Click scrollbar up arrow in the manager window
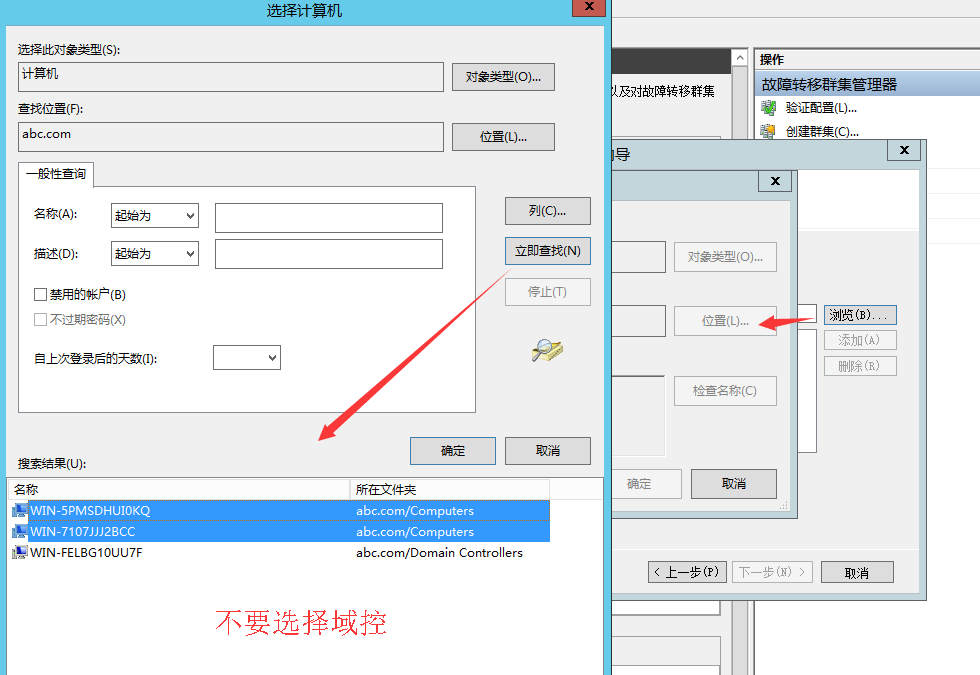 pos(740,58)
